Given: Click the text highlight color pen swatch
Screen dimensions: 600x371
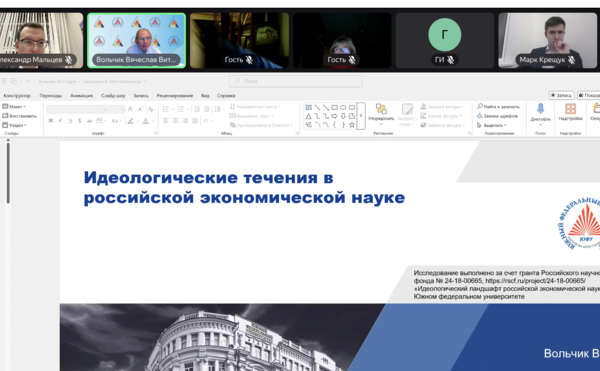Looking at the screenshot, I should pos(130,121).
